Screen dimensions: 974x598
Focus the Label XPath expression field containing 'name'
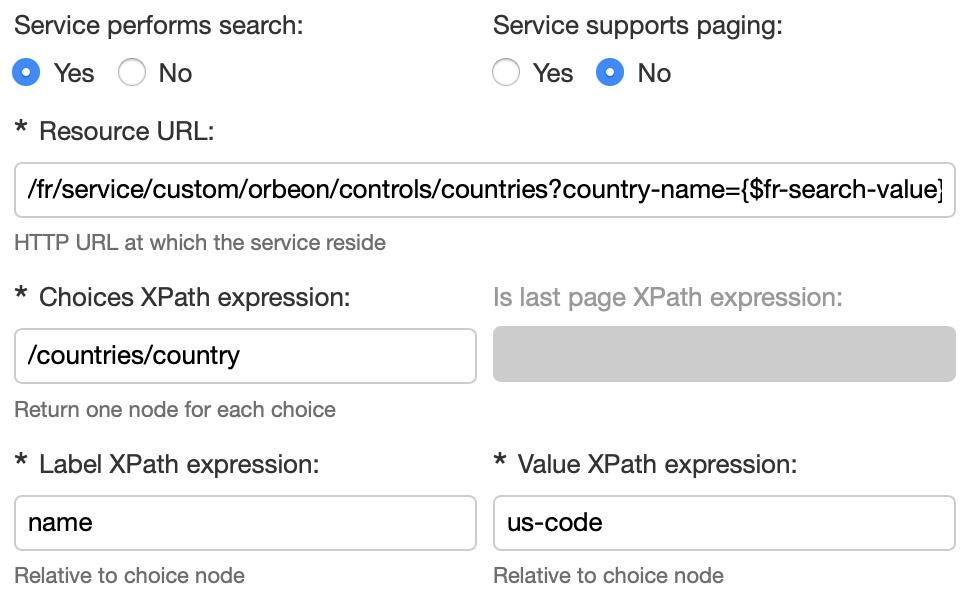(245, 523)
